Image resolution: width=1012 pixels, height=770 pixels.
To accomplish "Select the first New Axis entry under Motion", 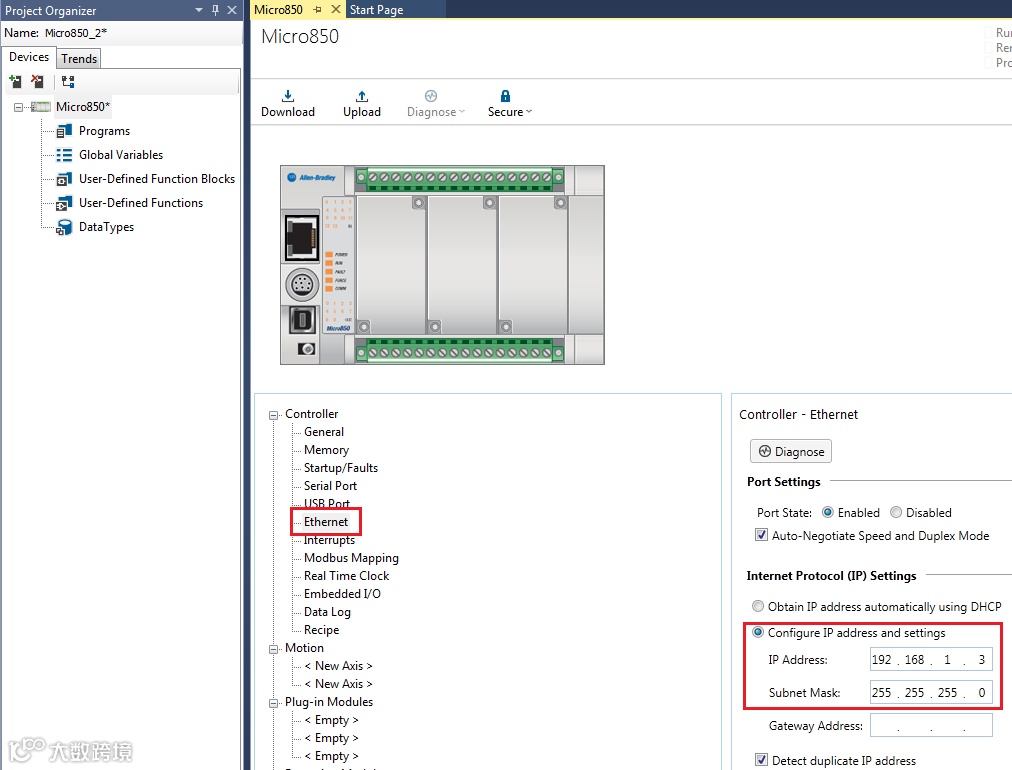I will click(x=338, y=666).
